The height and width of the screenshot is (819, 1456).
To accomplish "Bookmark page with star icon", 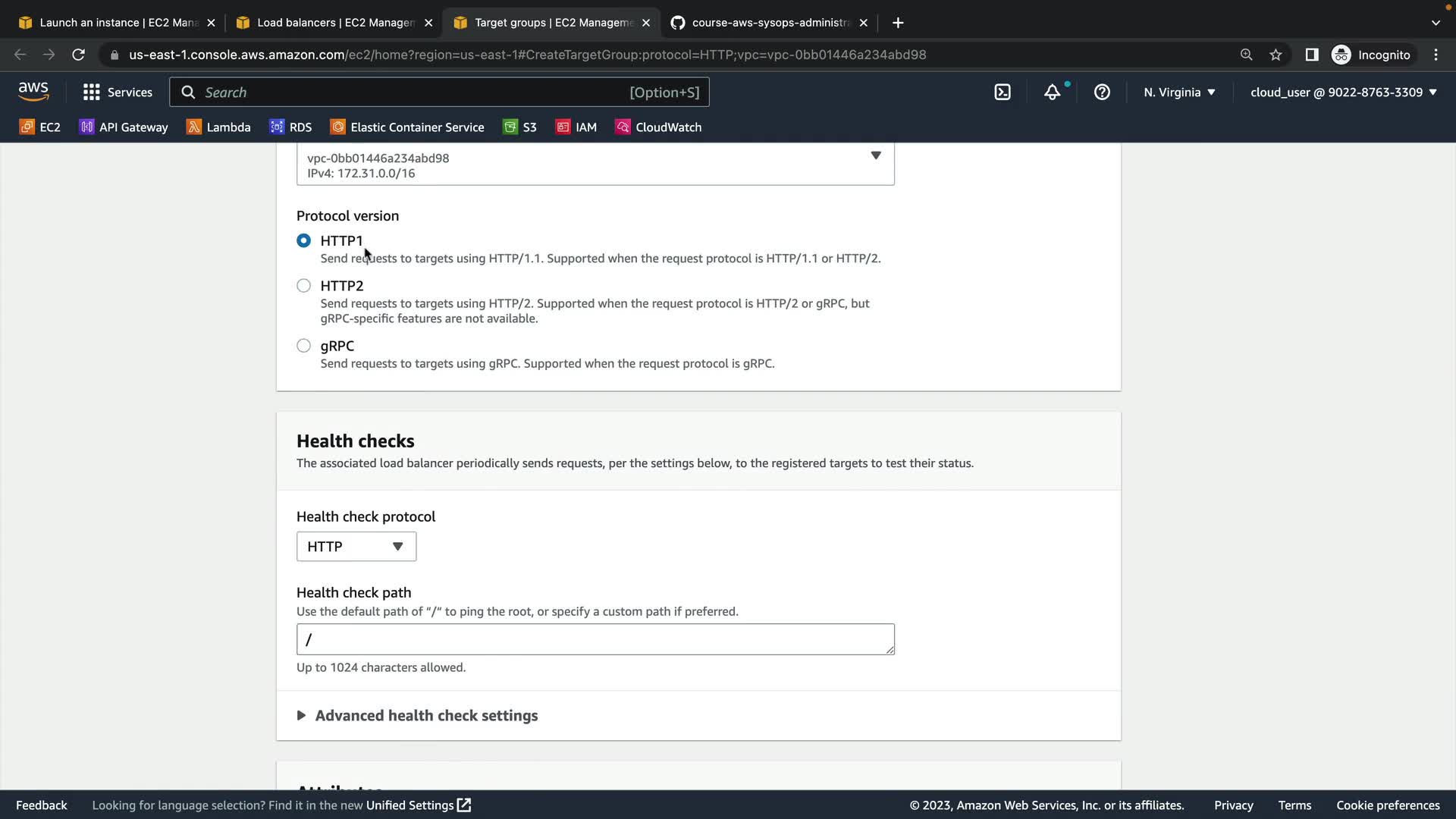I will coord(1276,55).
